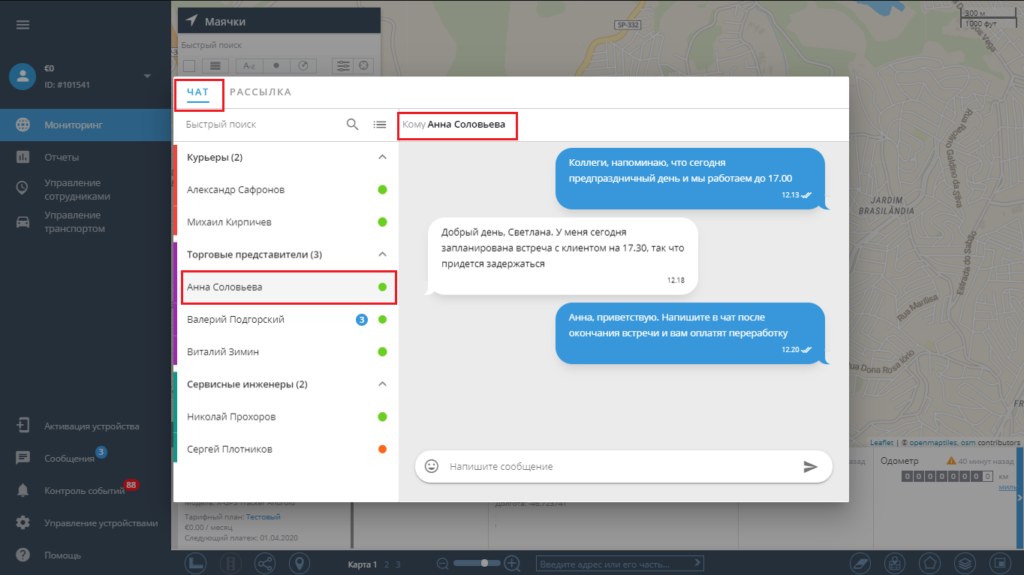The width and height of the screenshot is (1024, 575).
Task: Click the unread badge 3 next to Валерий Подгорский
Action: point(361,320)
